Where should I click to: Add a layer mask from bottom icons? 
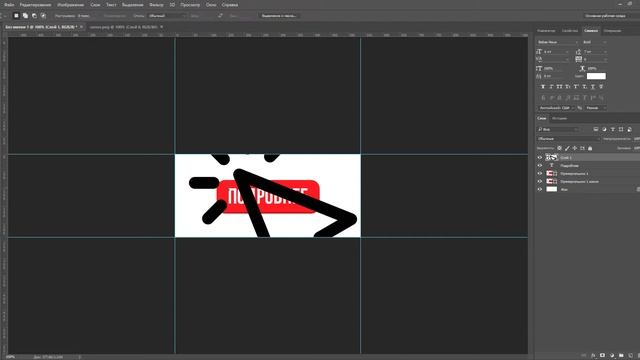[x=602, y=356]
